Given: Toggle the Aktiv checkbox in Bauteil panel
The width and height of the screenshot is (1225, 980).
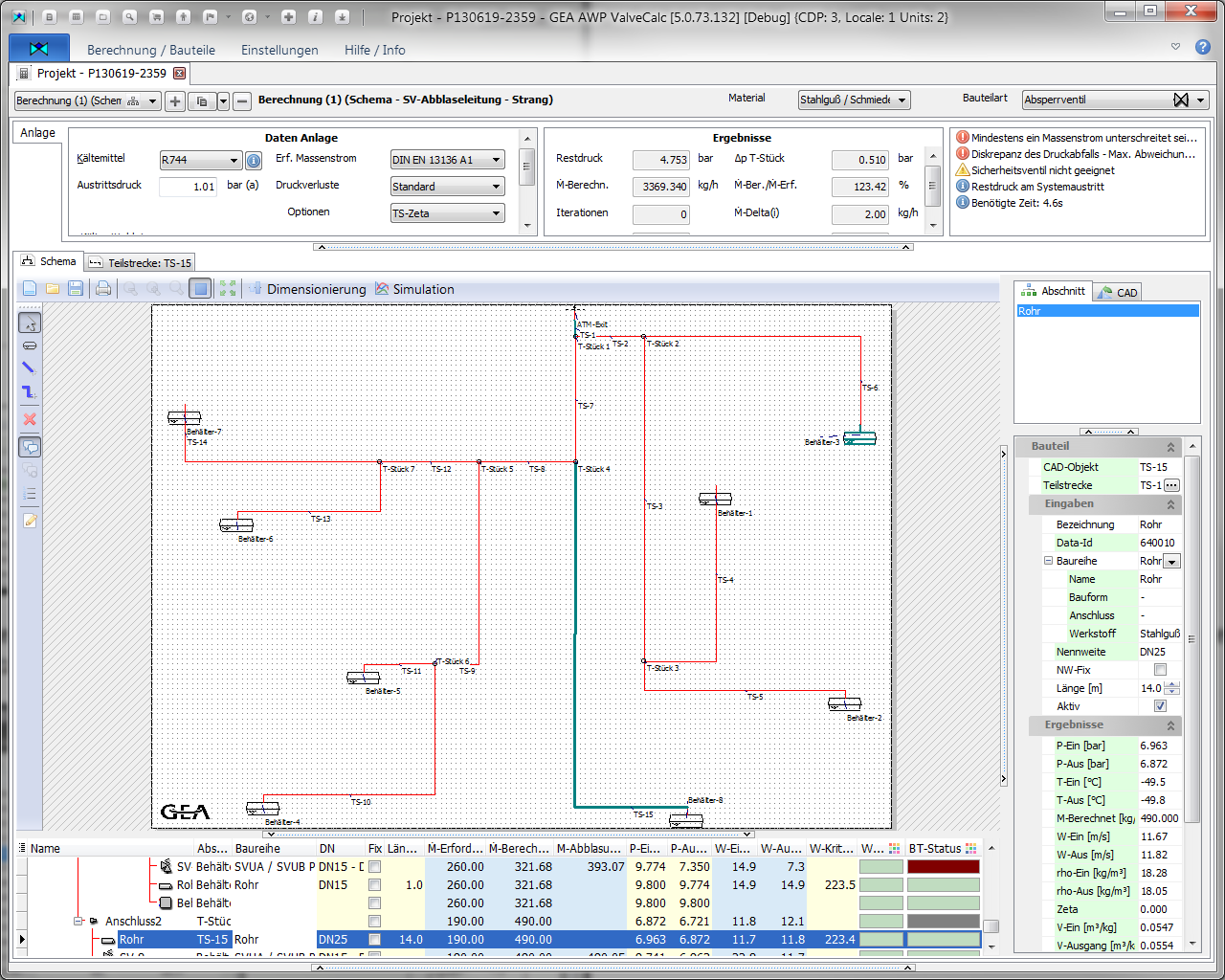Looking at the screenshot, I should click(x=1160, y=706).
